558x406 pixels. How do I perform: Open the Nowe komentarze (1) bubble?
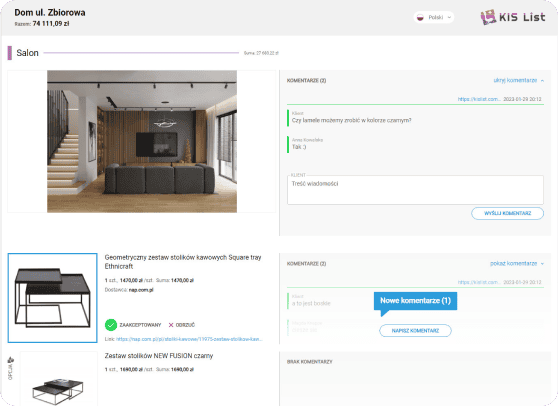coord(415,301)
